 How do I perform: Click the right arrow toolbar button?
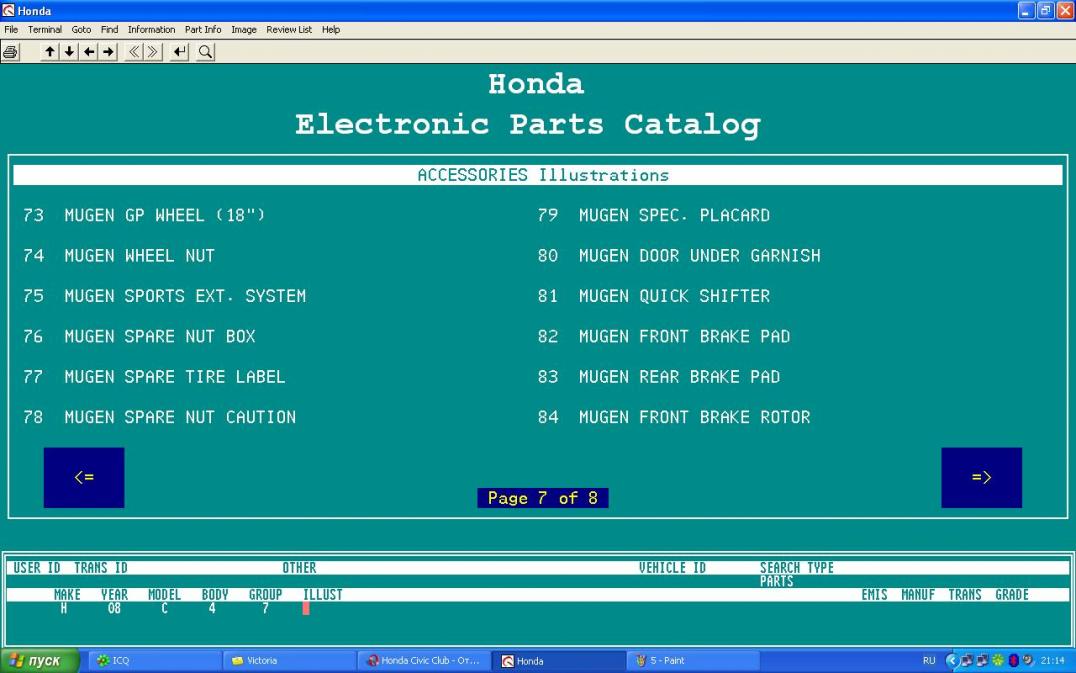pyautogui.click(x=108, y=52)
